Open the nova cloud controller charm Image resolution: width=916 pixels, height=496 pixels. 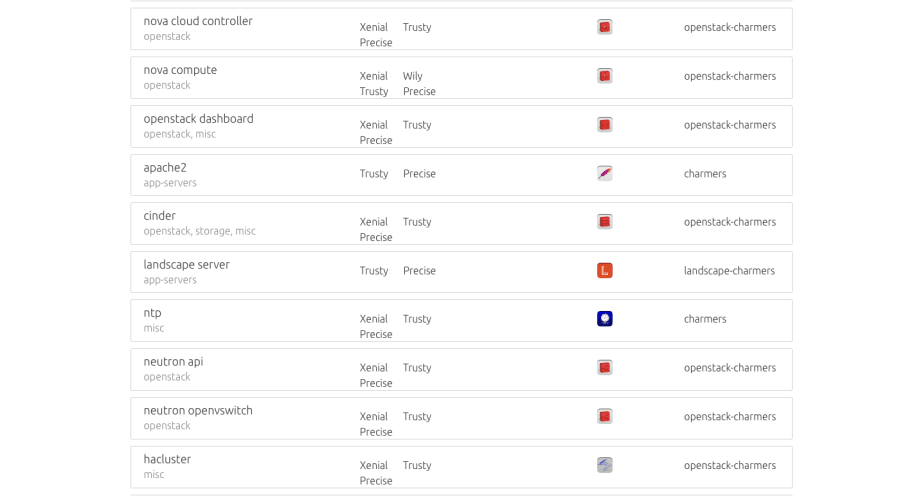click(x=198, y=21)
